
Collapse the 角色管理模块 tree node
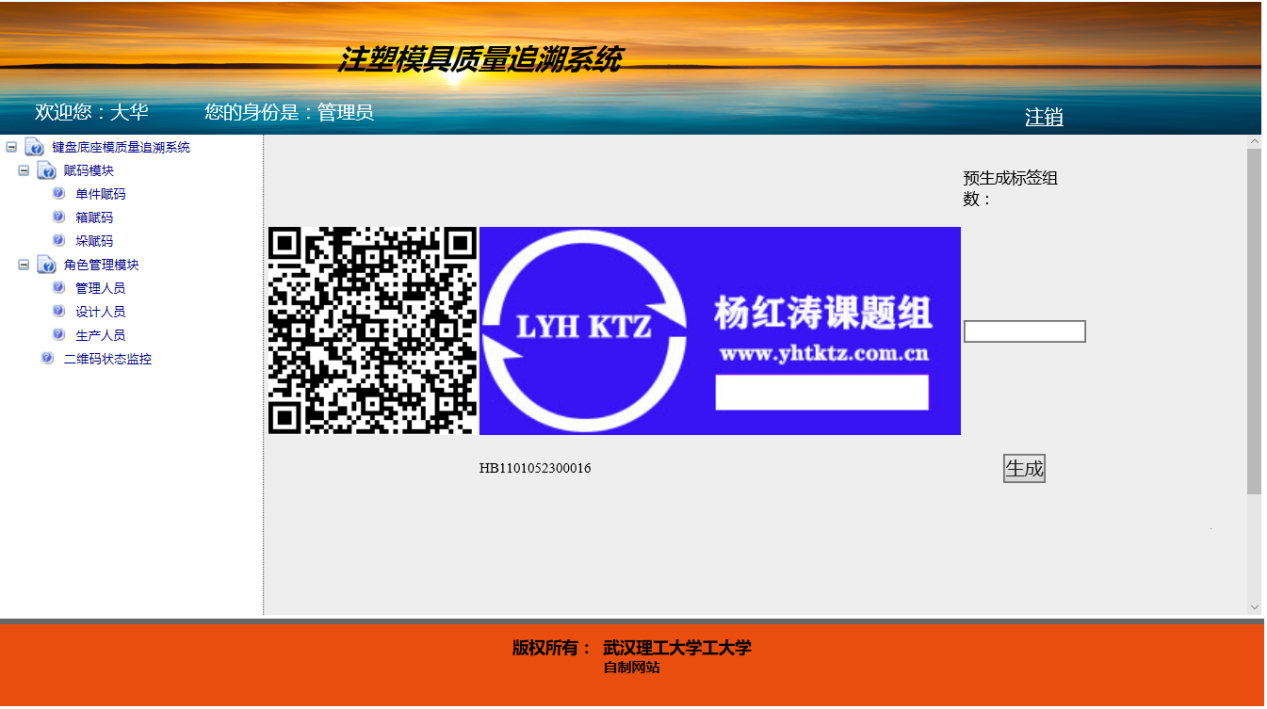coord(23,265)
